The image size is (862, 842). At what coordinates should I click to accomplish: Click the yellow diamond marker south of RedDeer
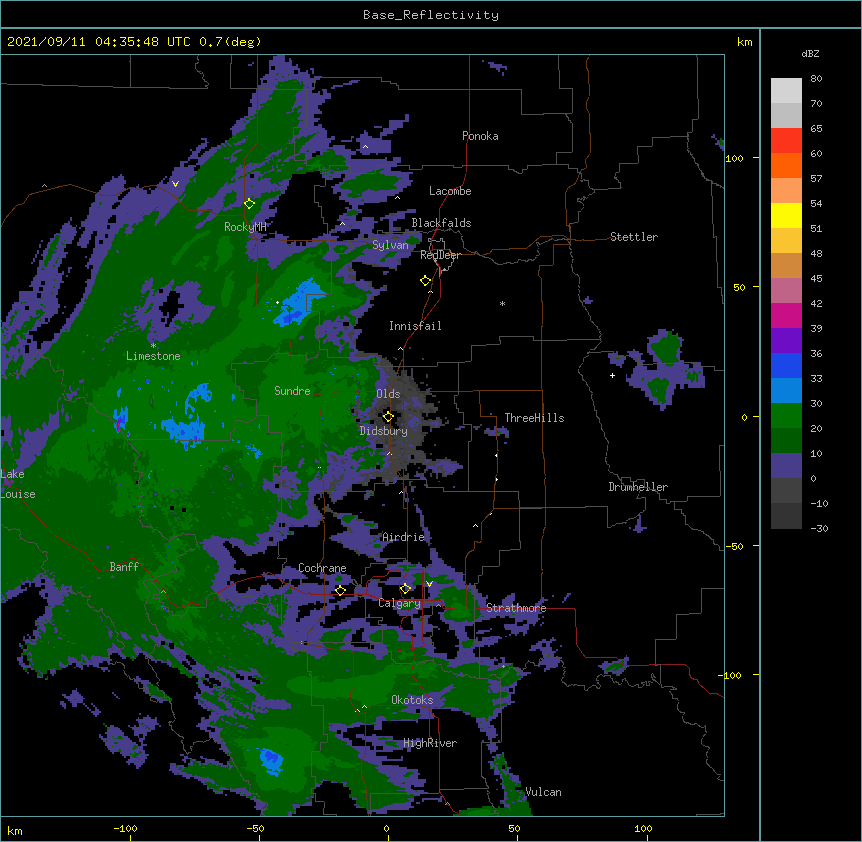click(x=426, y=281)
